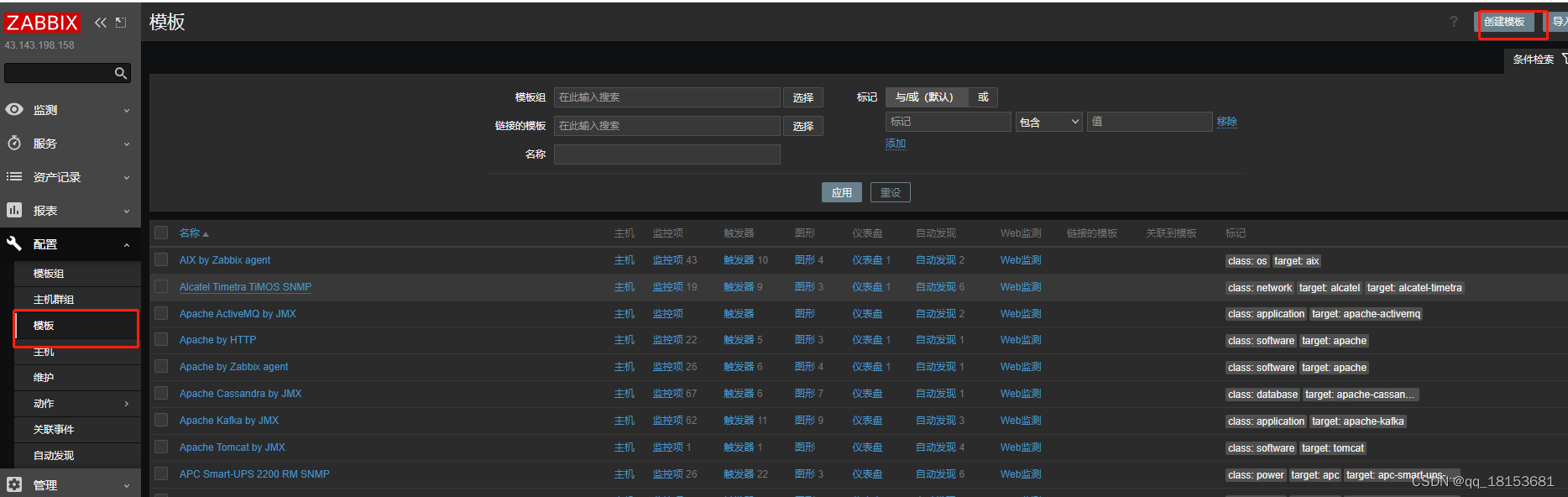Viewport: 1568px width, 497px height.
Task: Click the 重设 filter button
Action: pyautogui.click(x=891, y=192)
